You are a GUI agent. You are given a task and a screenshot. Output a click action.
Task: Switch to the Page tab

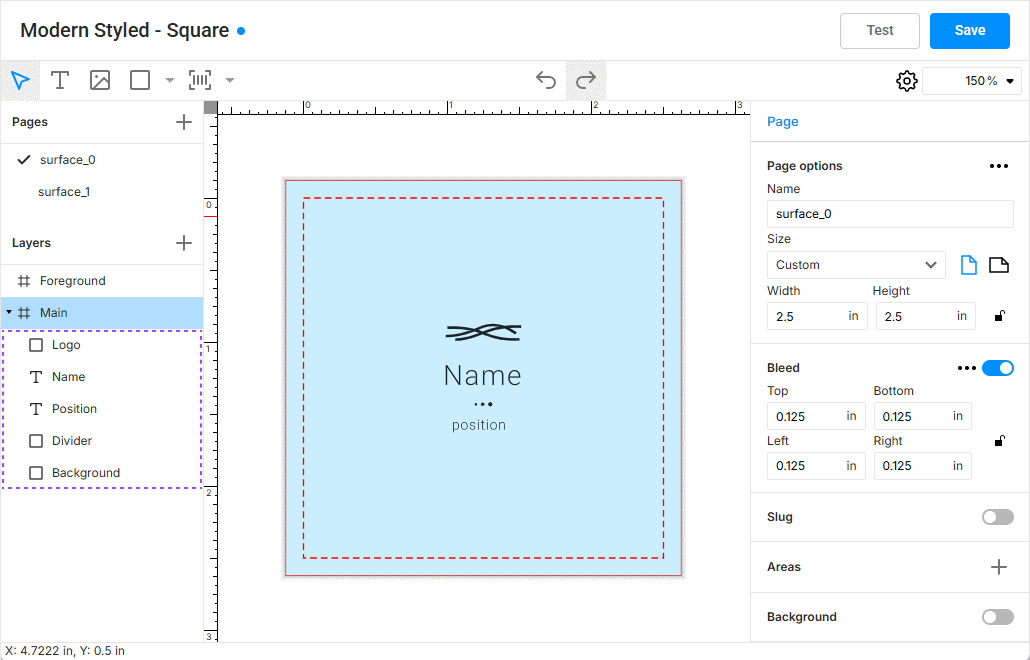[x=782, y=121]
